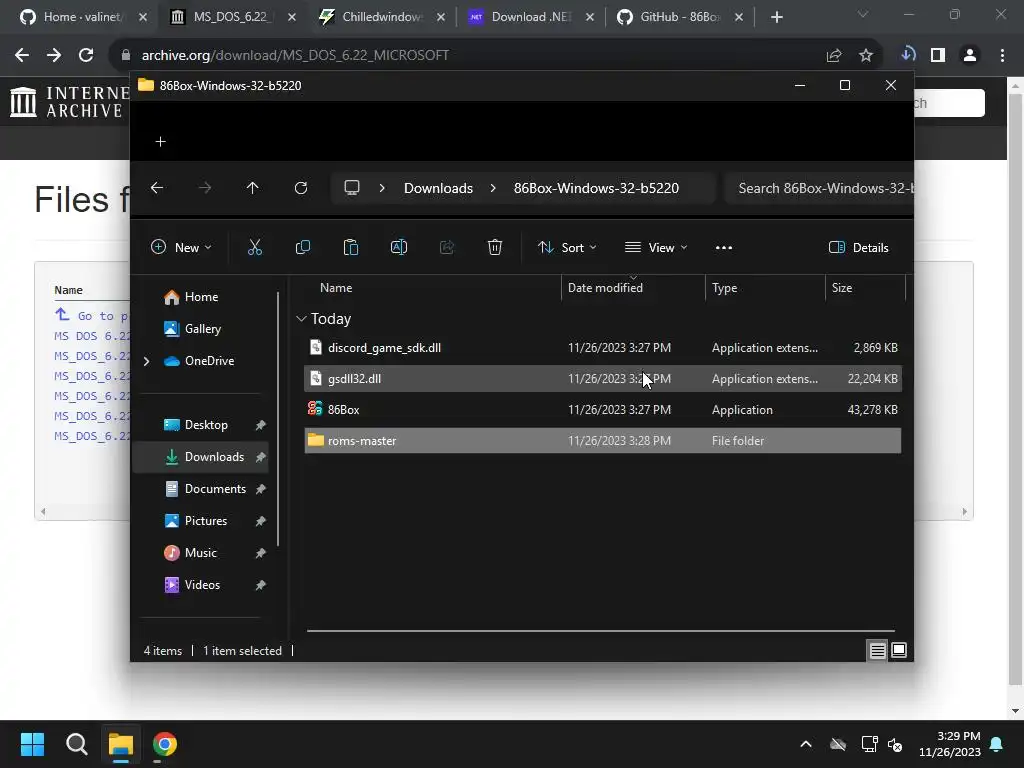
Task: Click the 86Box-Windows-32-b5220 breadcrumb segment
Action: pyautogui.click(x=596, y=188)
